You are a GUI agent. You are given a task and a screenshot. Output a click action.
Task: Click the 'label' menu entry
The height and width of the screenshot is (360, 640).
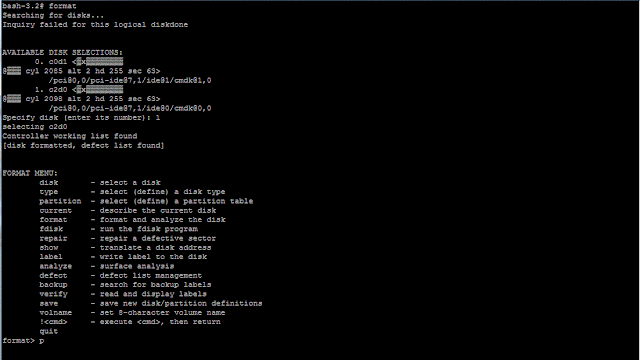51,257
